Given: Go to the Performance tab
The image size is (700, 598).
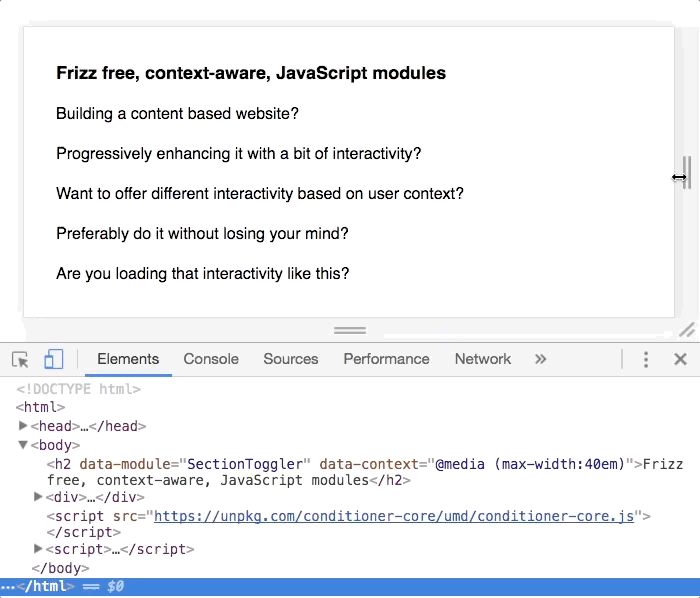Looking at the screenshot, I should coord(386,359).
